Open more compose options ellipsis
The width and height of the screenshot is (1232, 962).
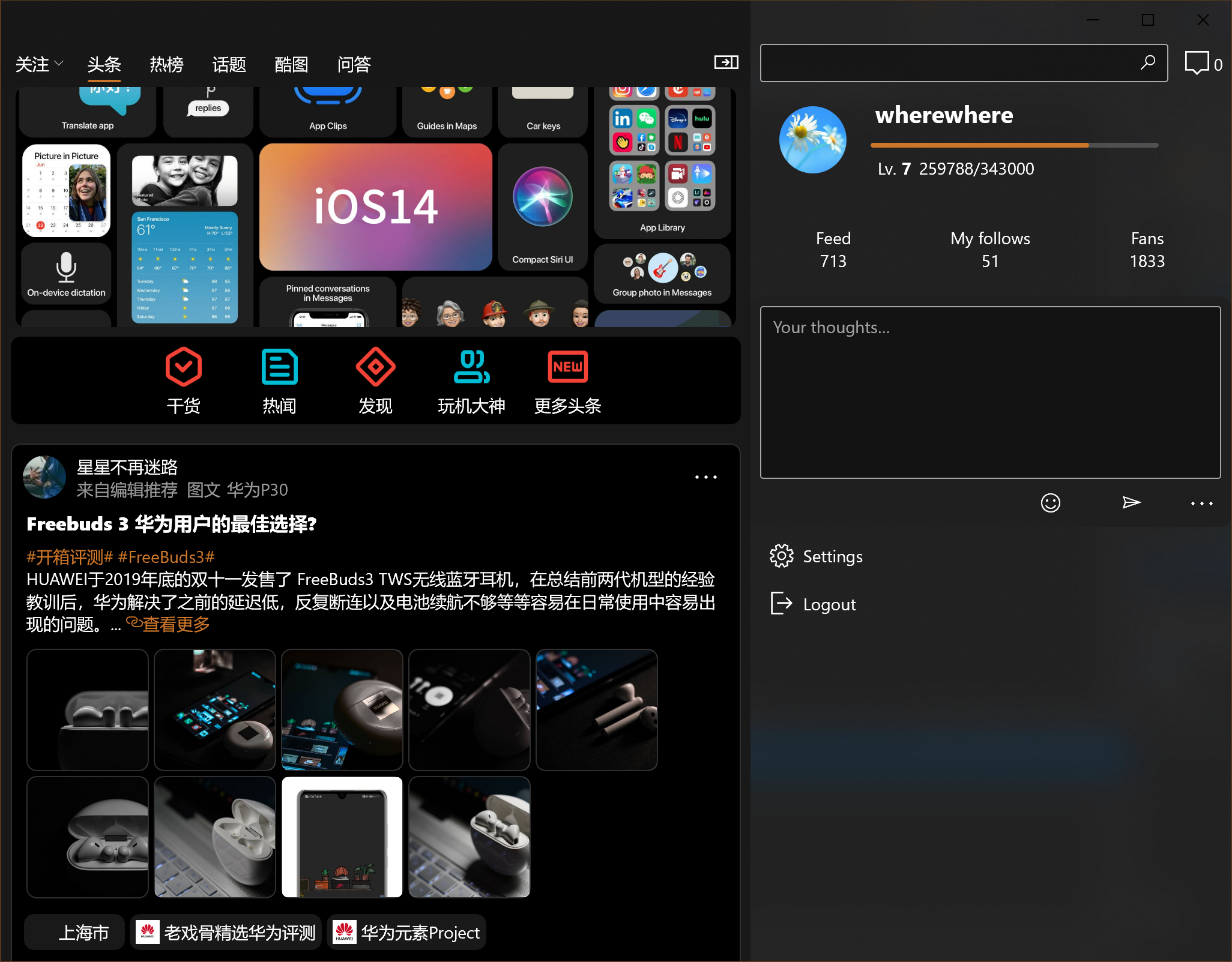pos(1201,504)
